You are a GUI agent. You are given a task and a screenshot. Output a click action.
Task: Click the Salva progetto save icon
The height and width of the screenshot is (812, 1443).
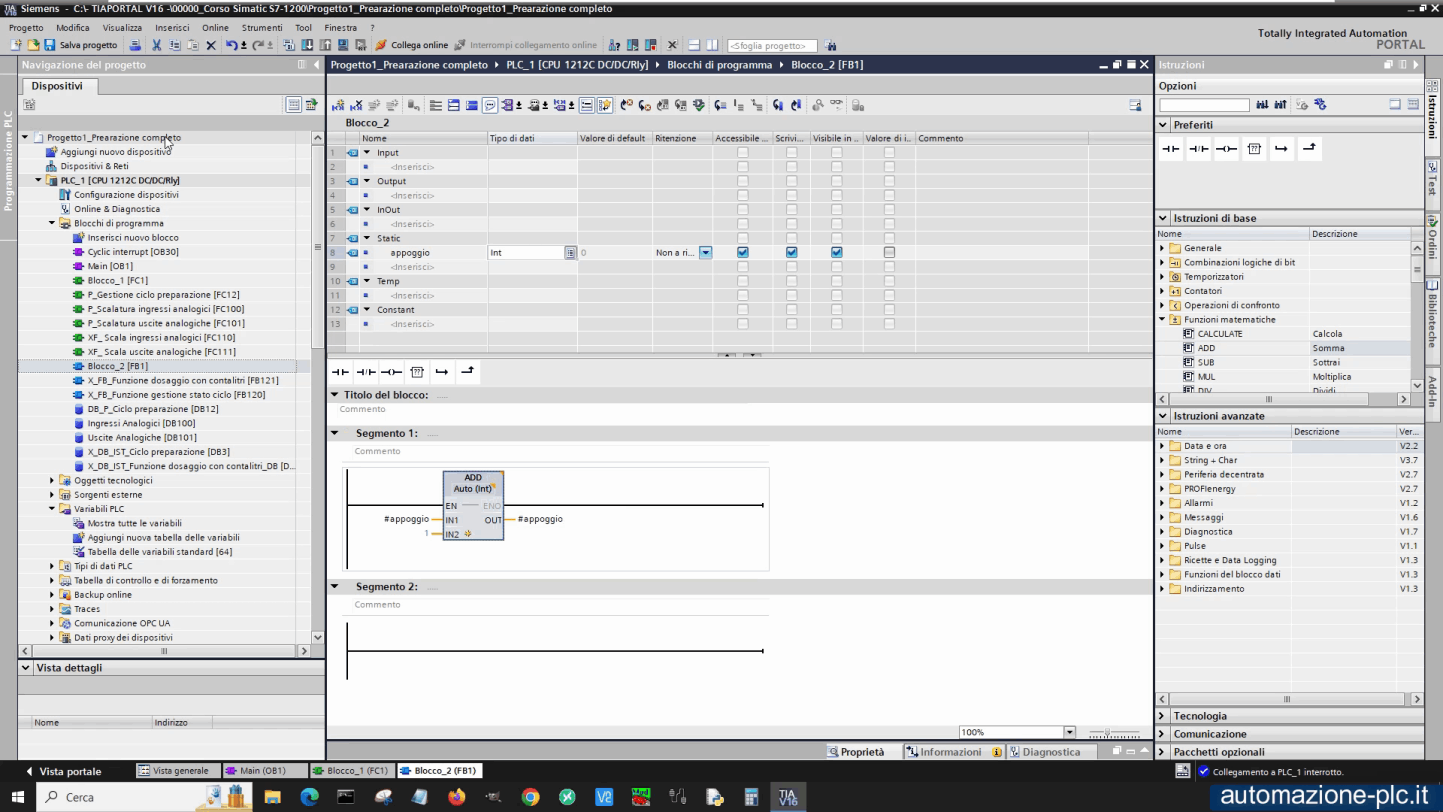(49, 45)
